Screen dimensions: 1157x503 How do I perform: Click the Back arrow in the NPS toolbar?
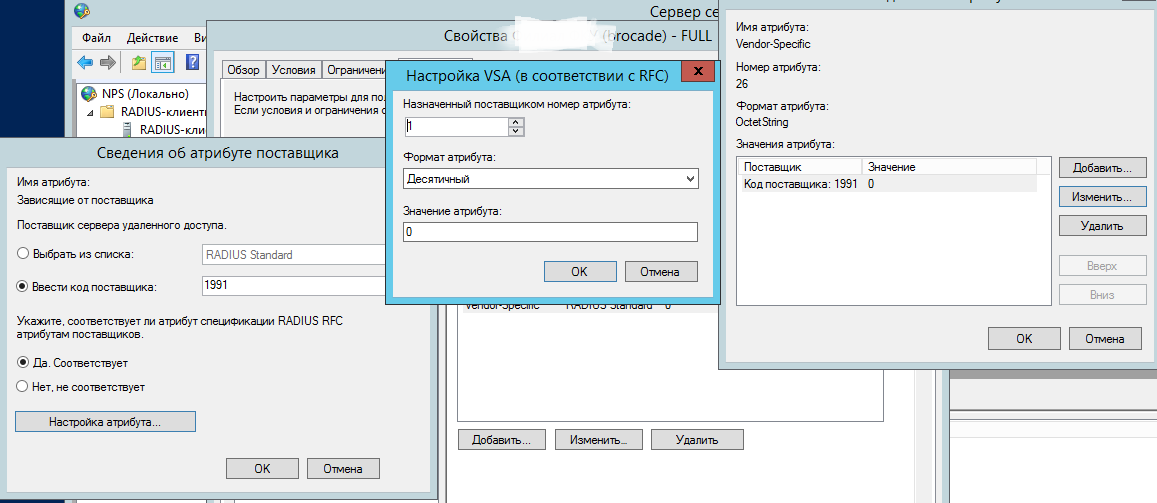[x=85, y=63]
